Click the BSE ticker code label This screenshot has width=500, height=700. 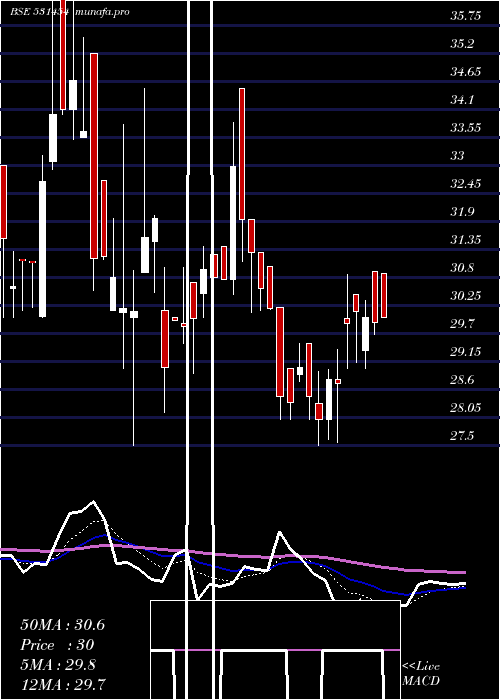click(x=39, y=12)
